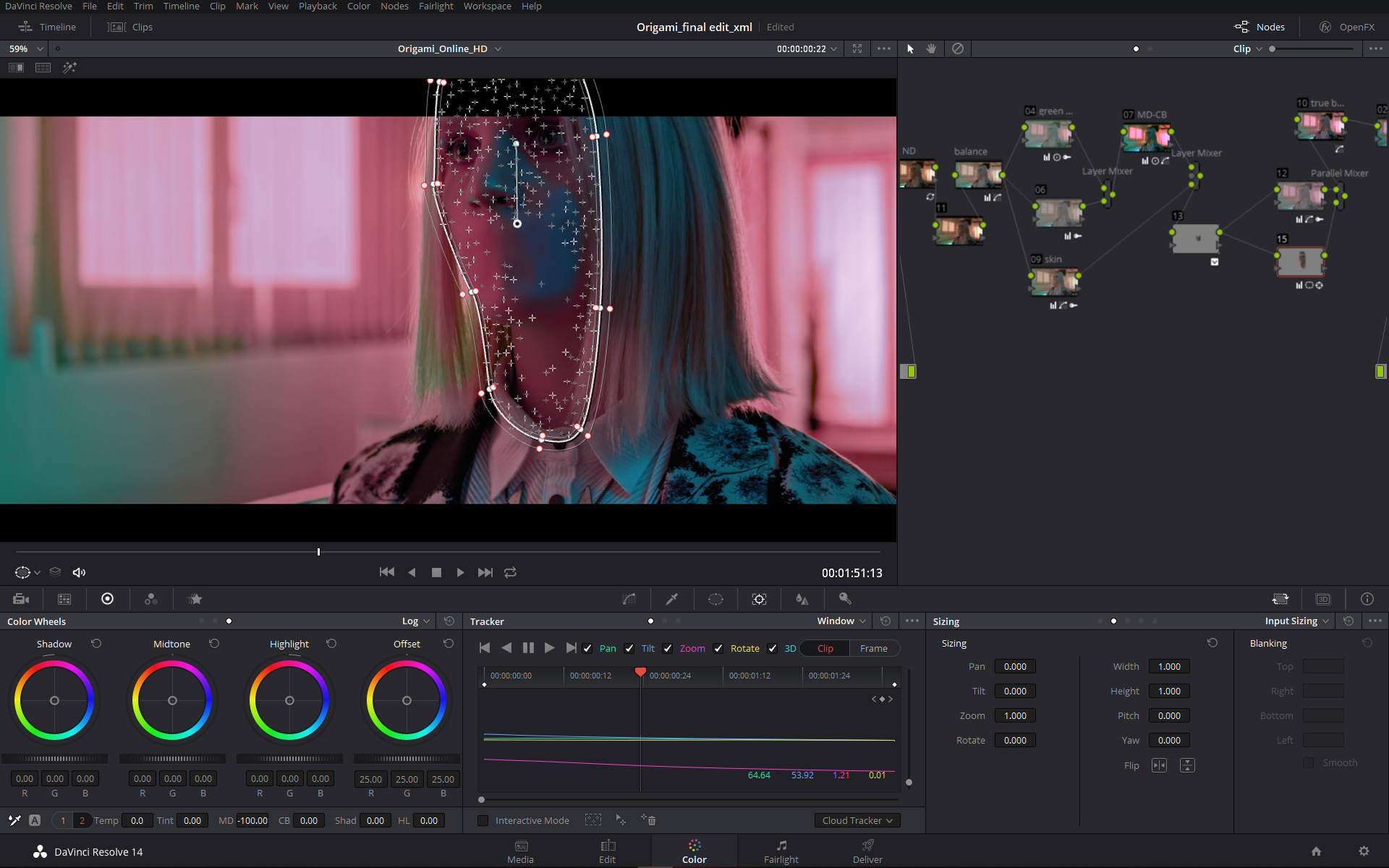Enable Interactive Mode checkbox
The image size is (1389, 868).
483,820
